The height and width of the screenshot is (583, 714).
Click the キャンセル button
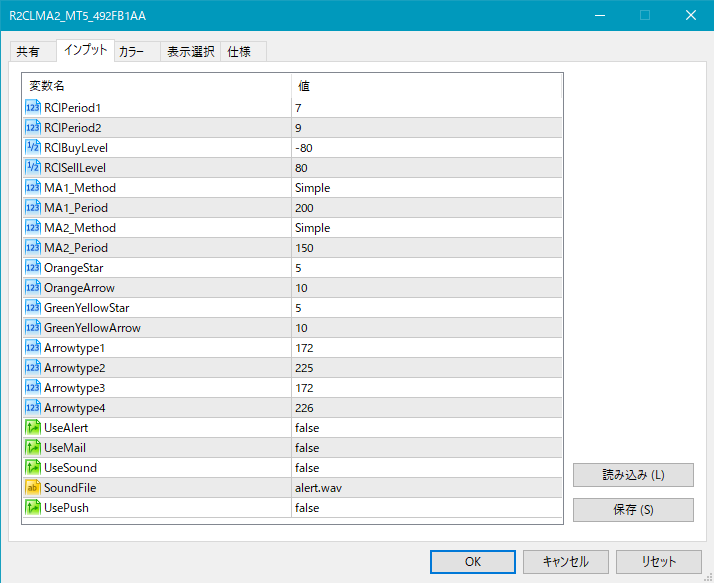point(566,562)
